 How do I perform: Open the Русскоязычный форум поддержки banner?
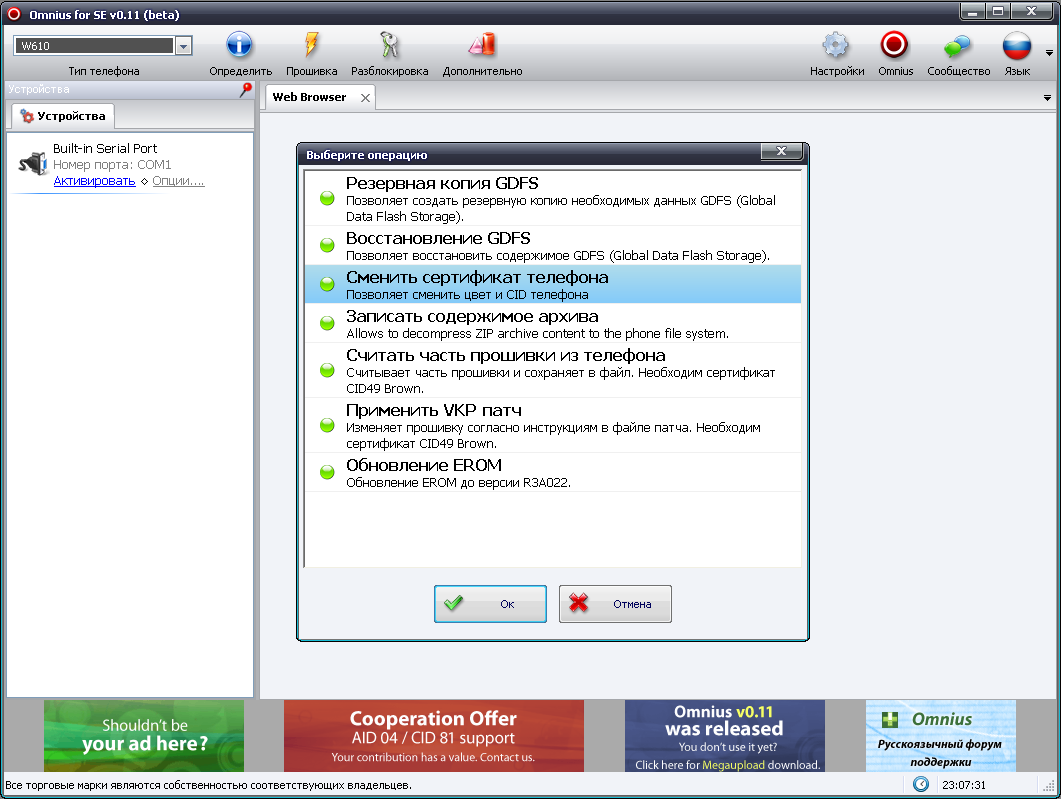pyautogui.click(x=940, y=735)
